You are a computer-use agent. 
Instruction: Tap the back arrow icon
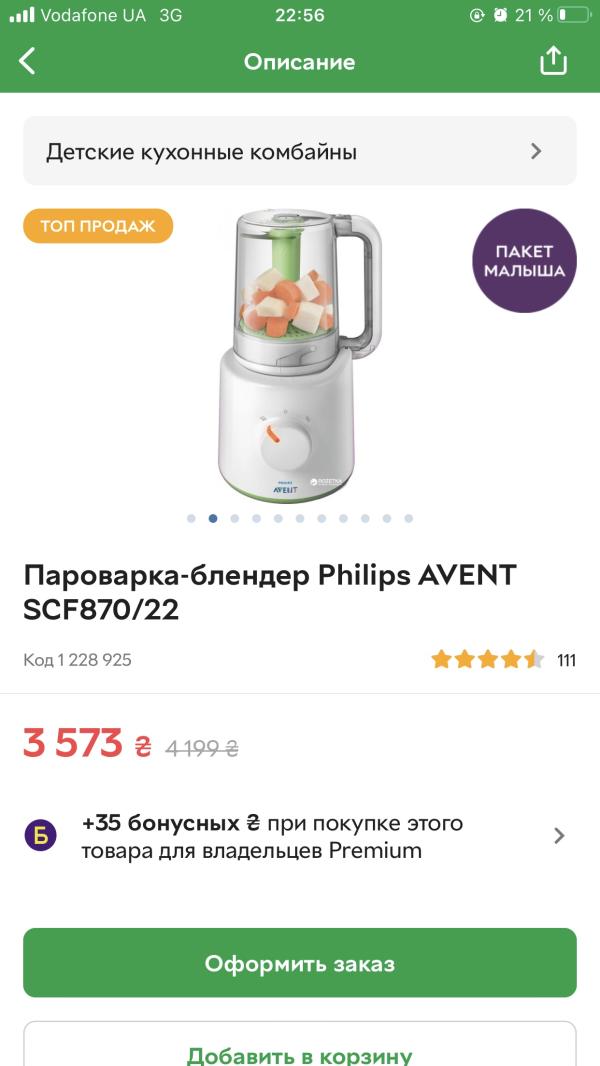(27, 61)
